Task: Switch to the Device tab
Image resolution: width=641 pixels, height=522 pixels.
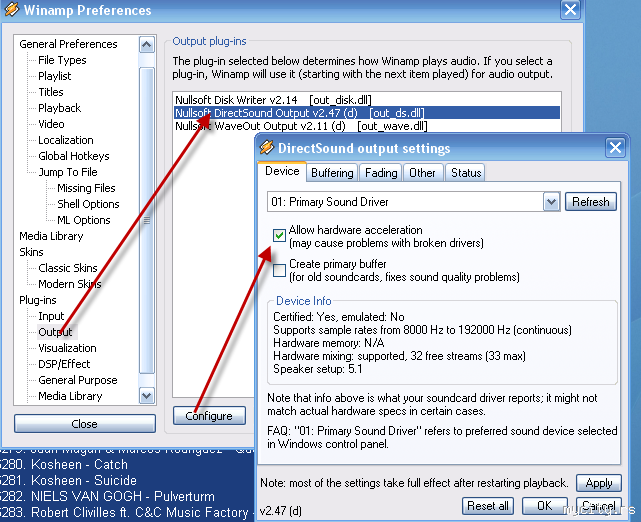Action: [282, 171]
